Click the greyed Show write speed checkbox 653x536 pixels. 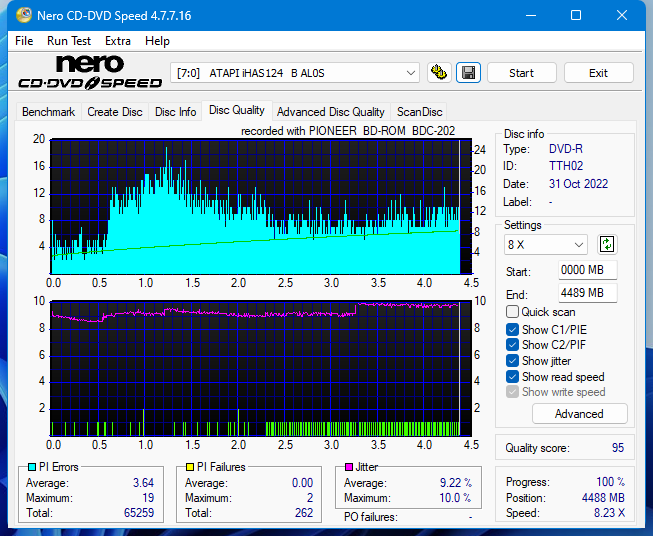tap(512, 392)
